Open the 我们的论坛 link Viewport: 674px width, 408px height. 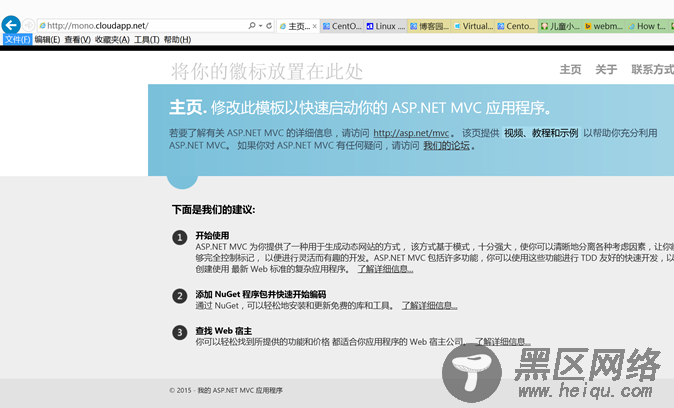(446, 146)
